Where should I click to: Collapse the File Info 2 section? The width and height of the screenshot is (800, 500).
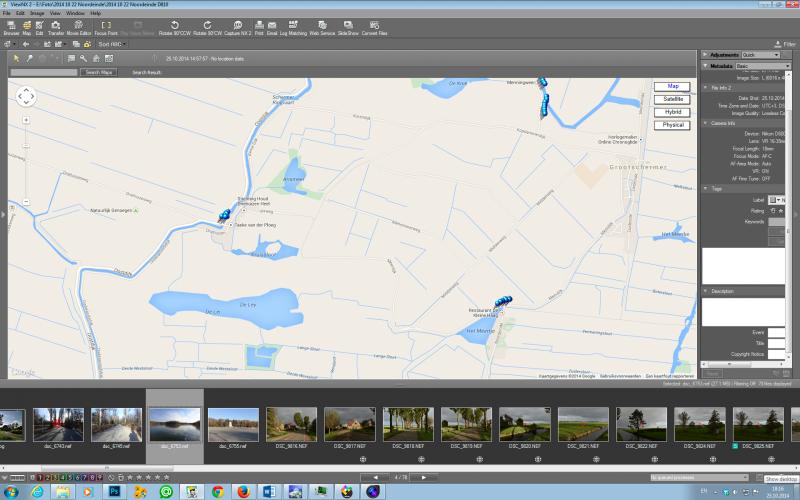pos(706,88)
